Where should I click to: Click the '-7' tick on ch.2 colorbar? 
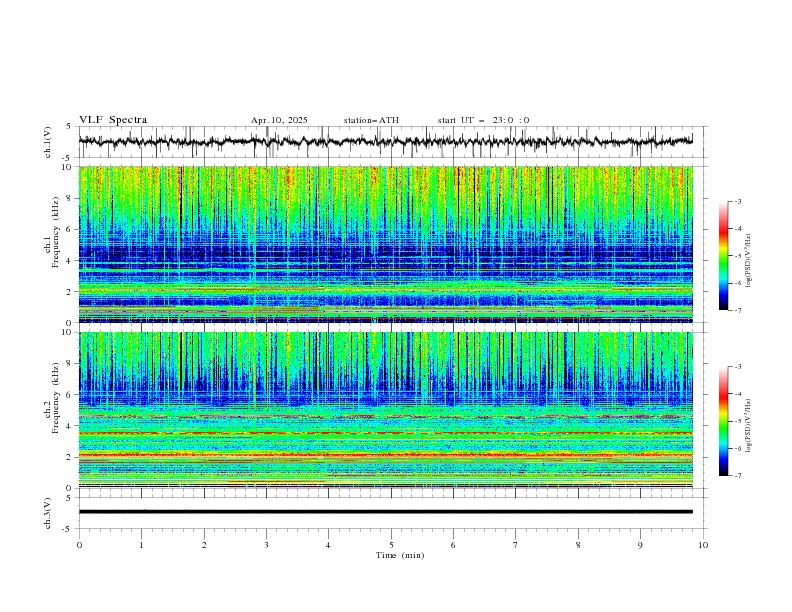737,476
